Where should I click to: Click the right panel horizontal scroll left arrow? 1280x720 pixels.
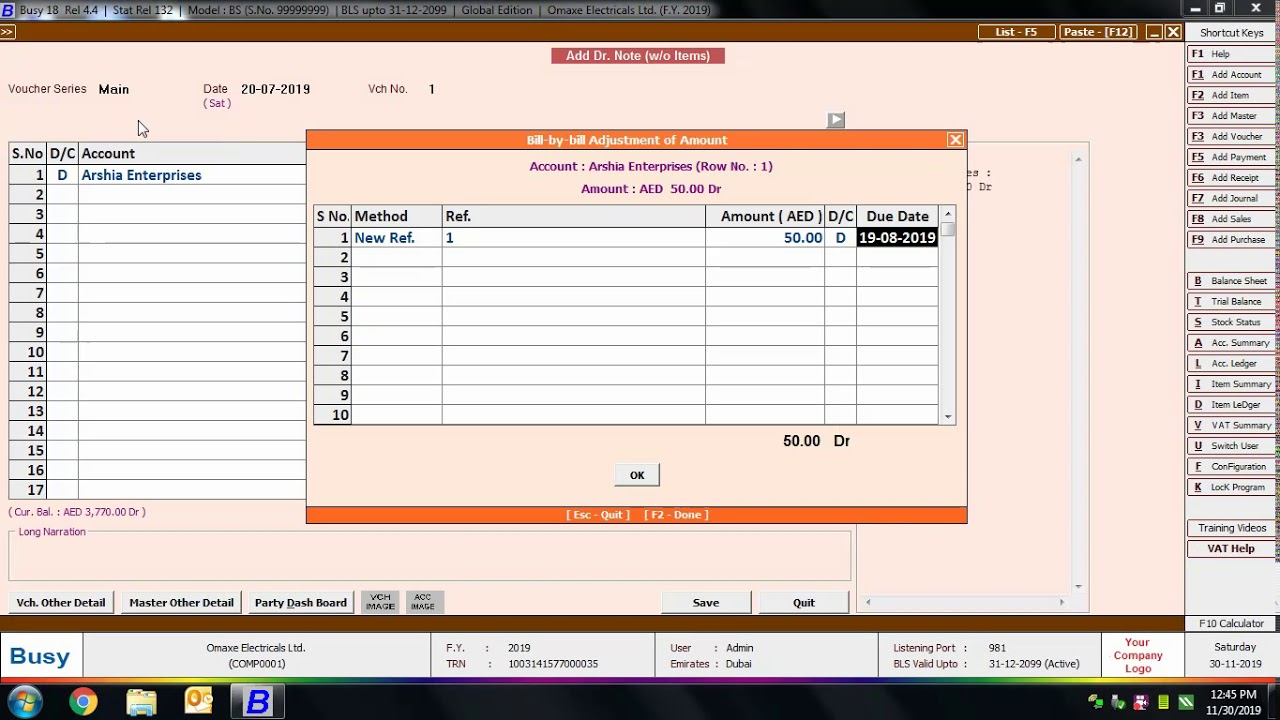tap(868, 602)
